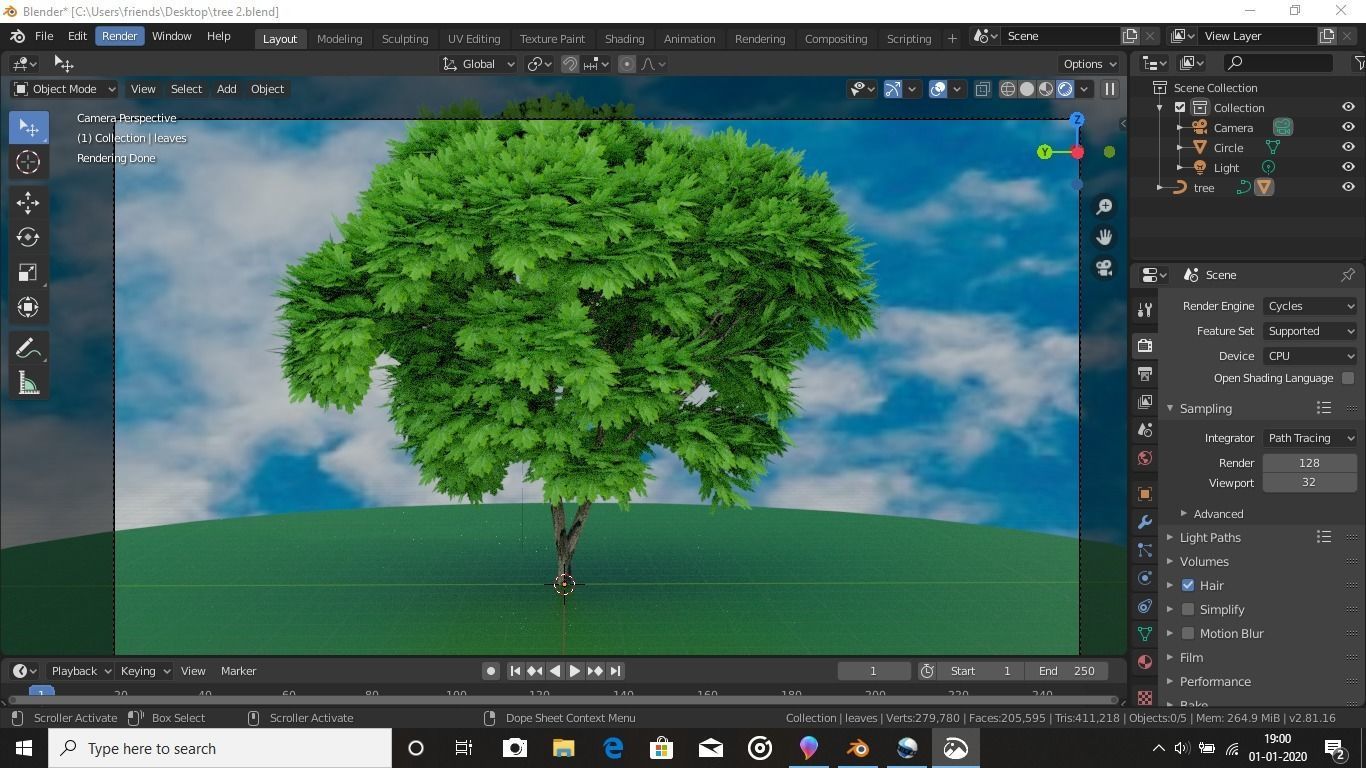
Task: Jump to the timeline end frame
Action: pos(616,671)
